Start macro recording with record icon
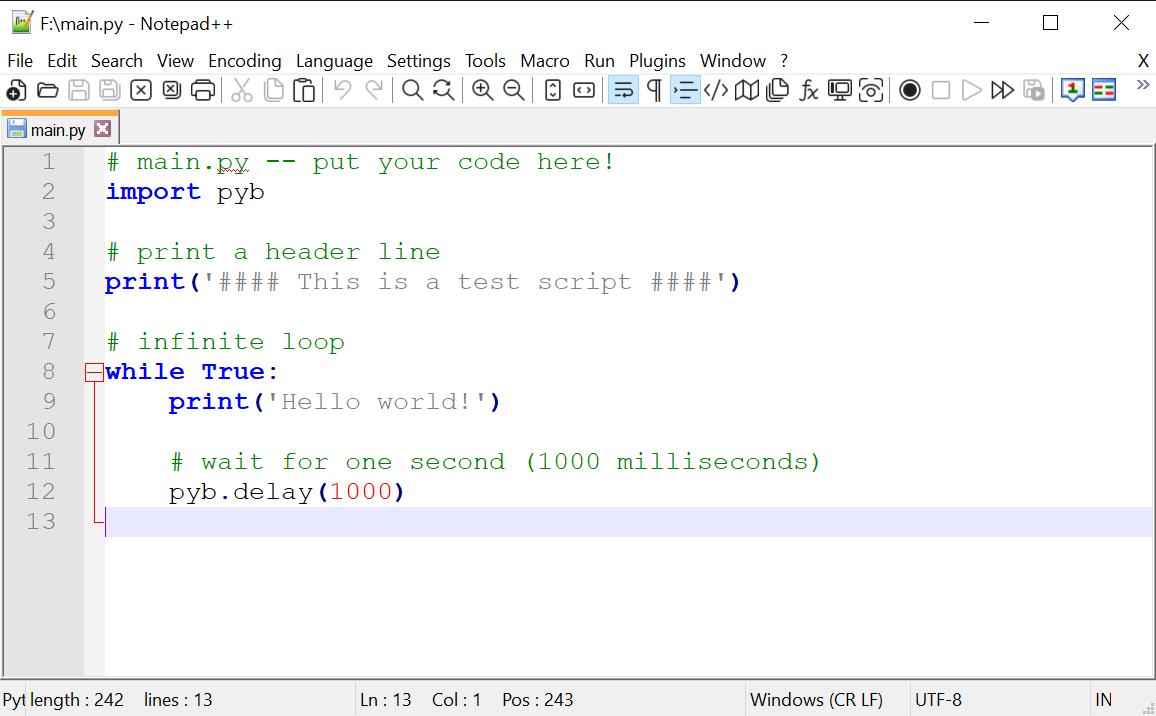Viewport: 1156px width, 716px height. 909,91
